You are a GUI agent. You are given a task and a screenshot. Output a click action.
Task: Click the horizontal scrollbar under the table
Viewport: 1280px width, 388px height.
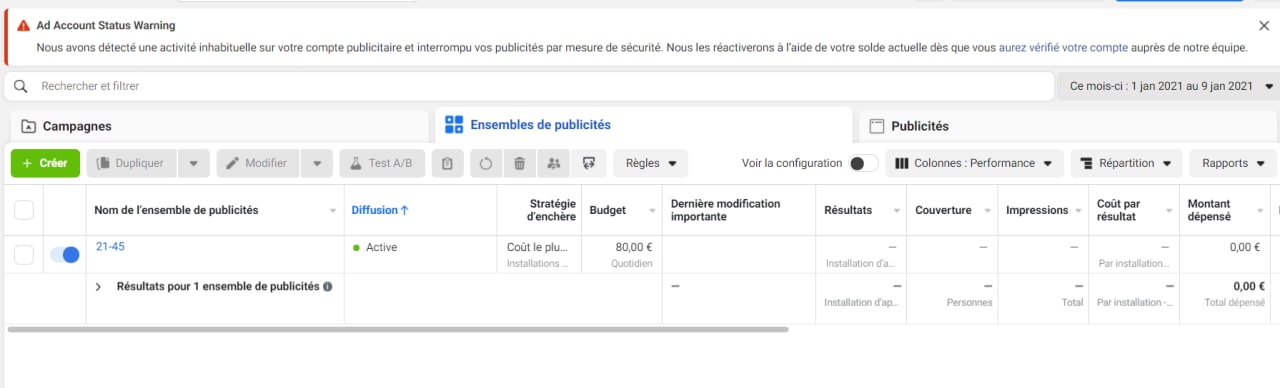tap(397, 328)
